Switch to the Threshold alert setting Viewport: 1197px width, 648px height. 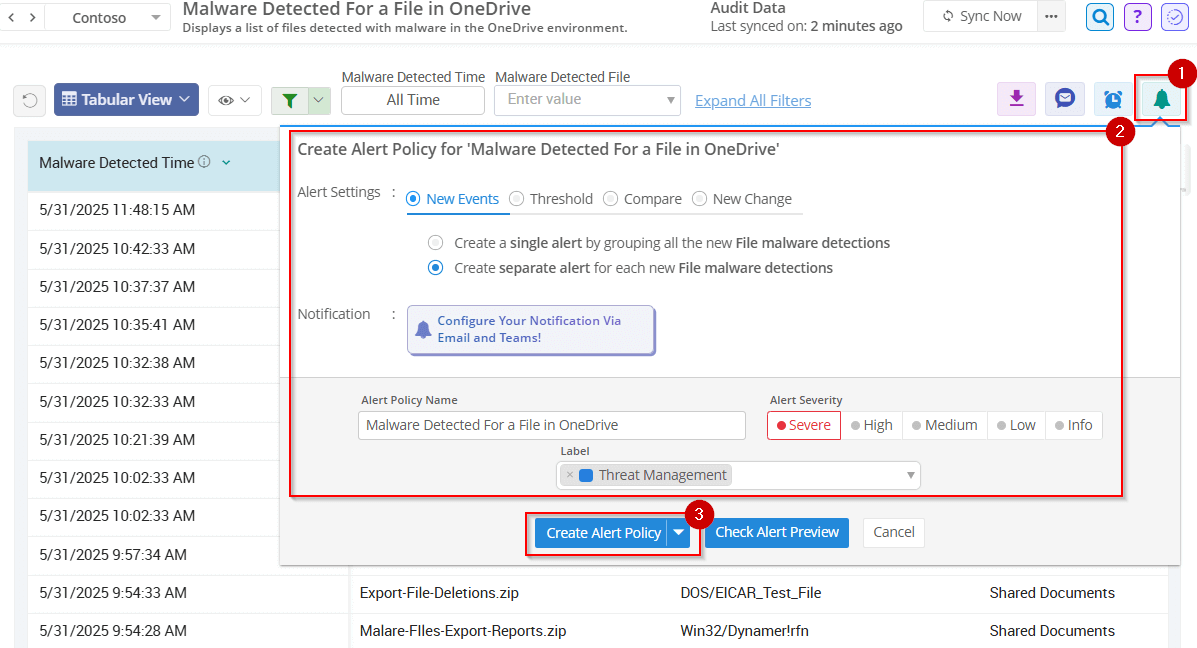tap(518, 198)
